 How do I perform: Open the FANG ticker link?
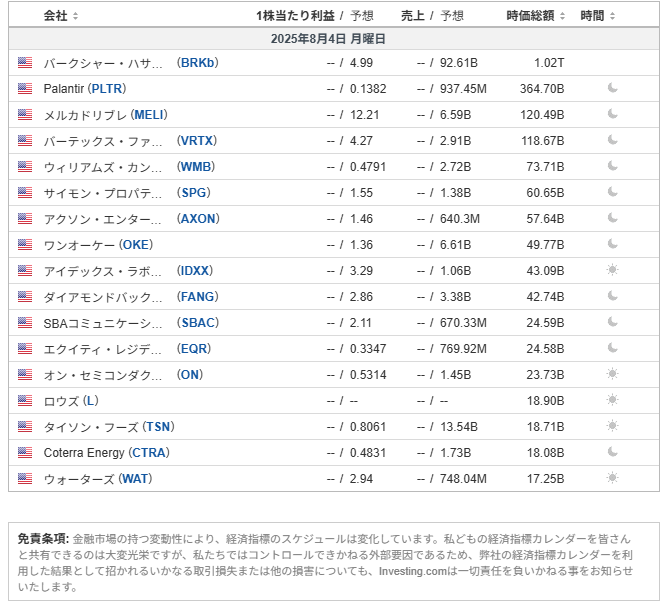198,297
